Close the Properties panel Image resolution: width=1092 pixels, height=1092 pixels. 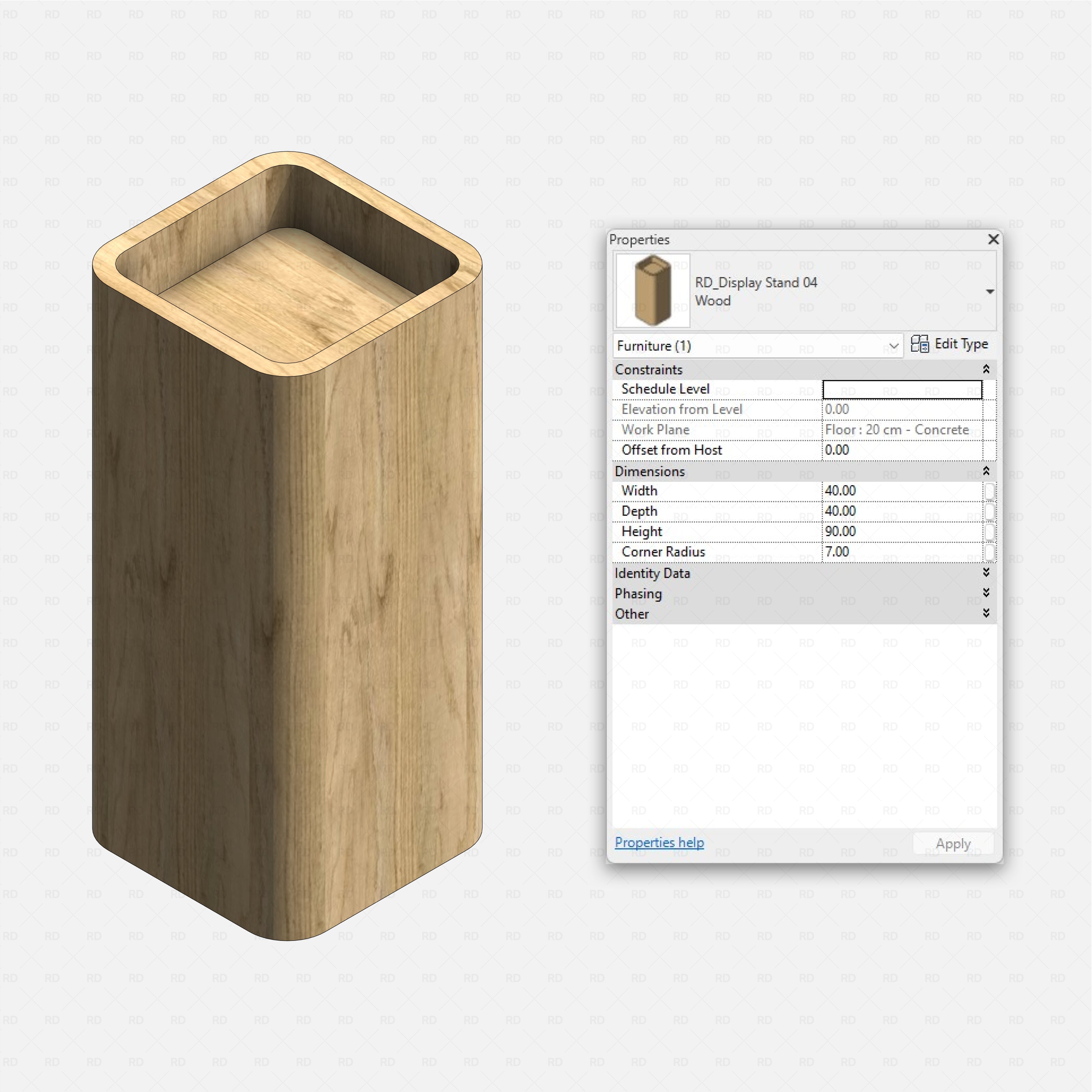pos(993,239)
